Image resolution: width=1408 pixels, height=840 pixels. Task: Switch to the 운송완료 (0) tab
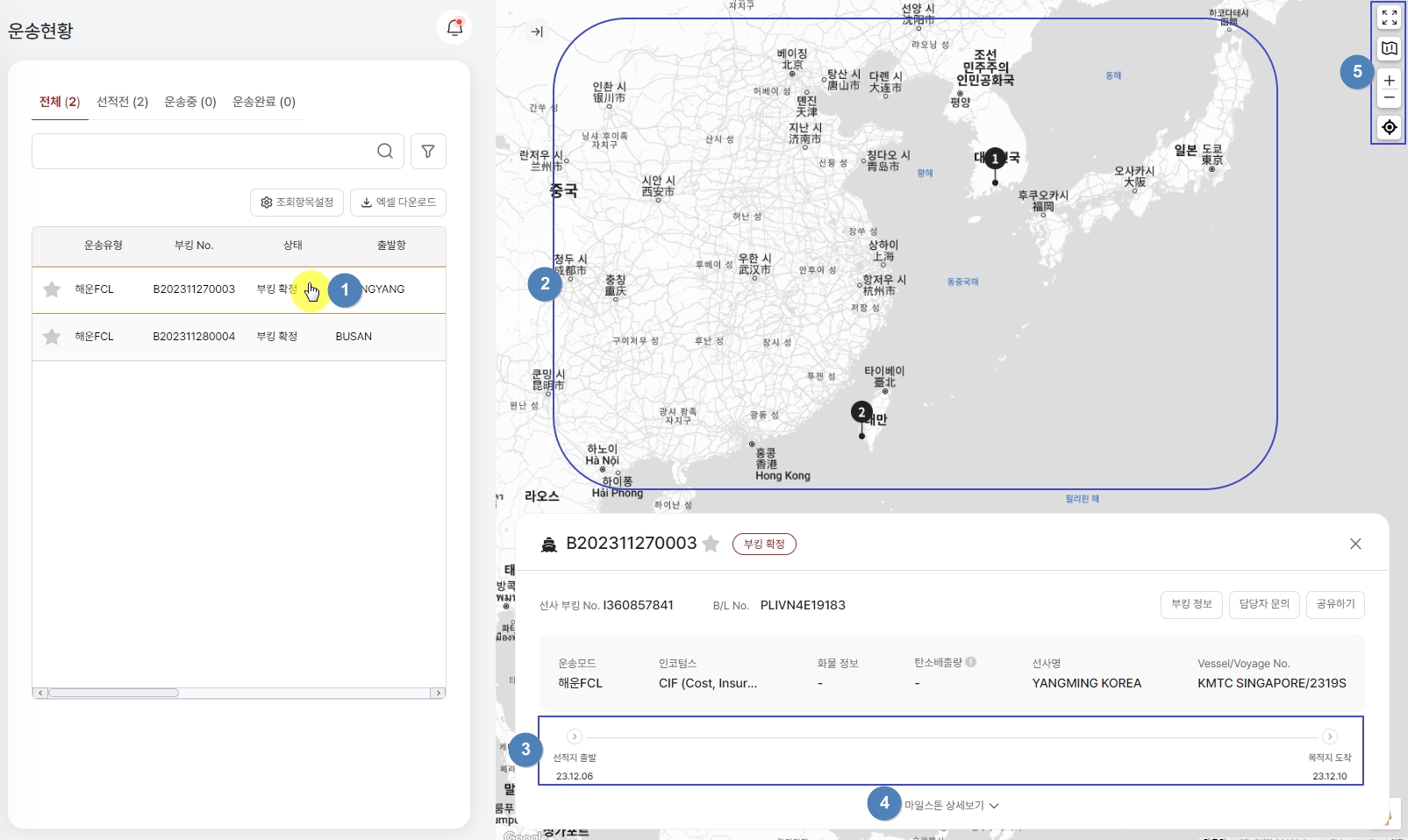(263, 102)
